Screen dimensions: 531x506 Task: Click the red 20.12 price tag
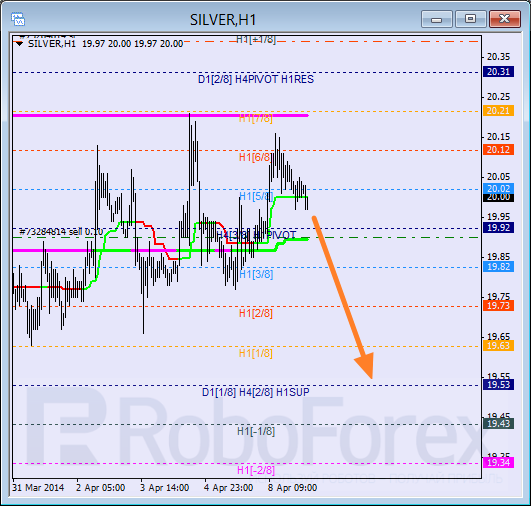[498, 150]
